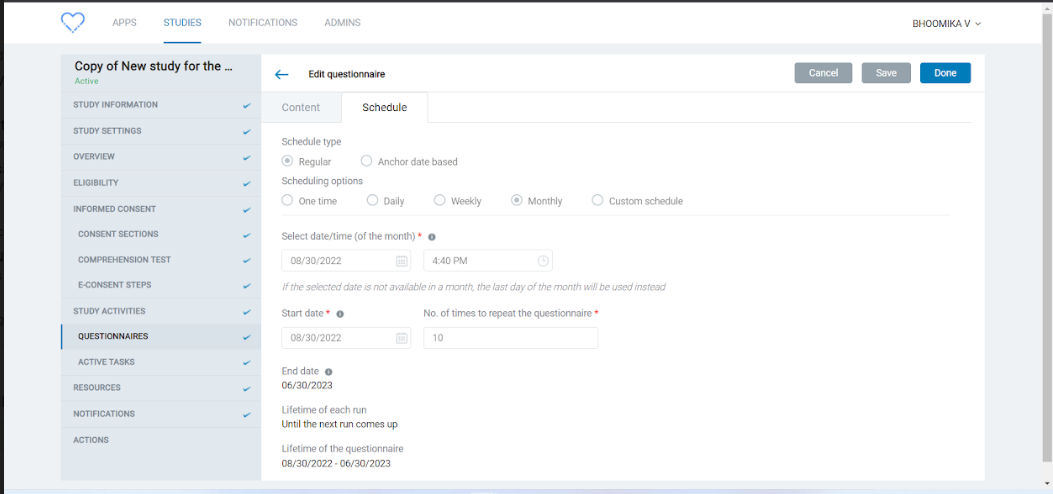Click the repeat count field showing 10
The width and height of the screenshot is (1053, 494).
510,338
